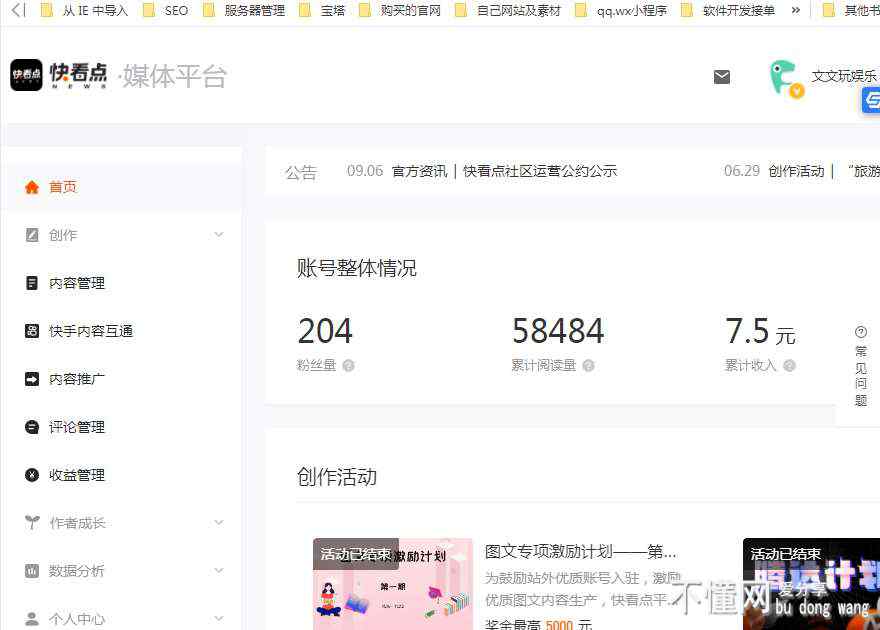Click help icon next to 粉丝量
880x630 pixels.
pyautogui.click(x=349, y=366)
